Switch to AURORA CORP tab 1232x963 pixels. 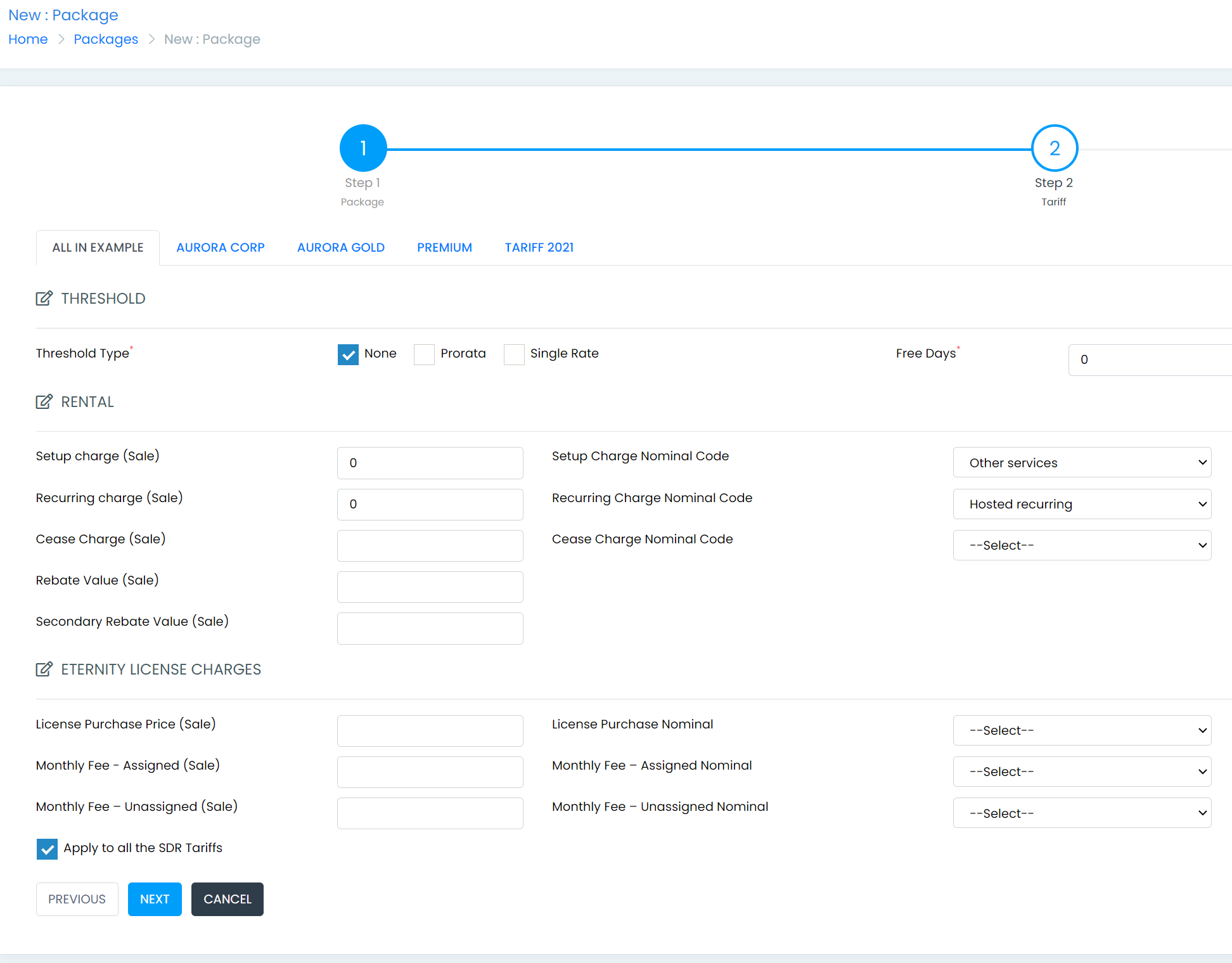[221, 248]
